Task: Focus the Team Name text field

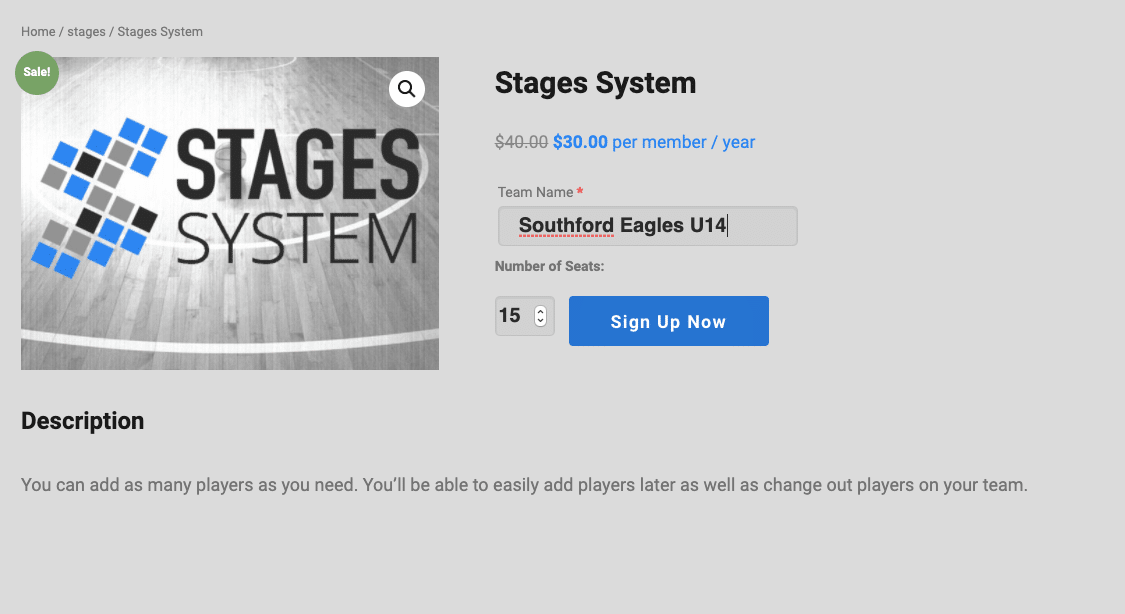Action: pyautogui.click(x=648, y=226)
